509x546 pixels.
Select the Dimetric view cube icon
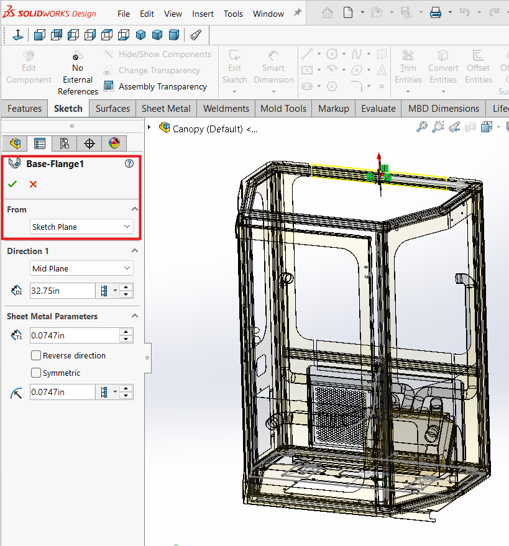tap(174, 35)
